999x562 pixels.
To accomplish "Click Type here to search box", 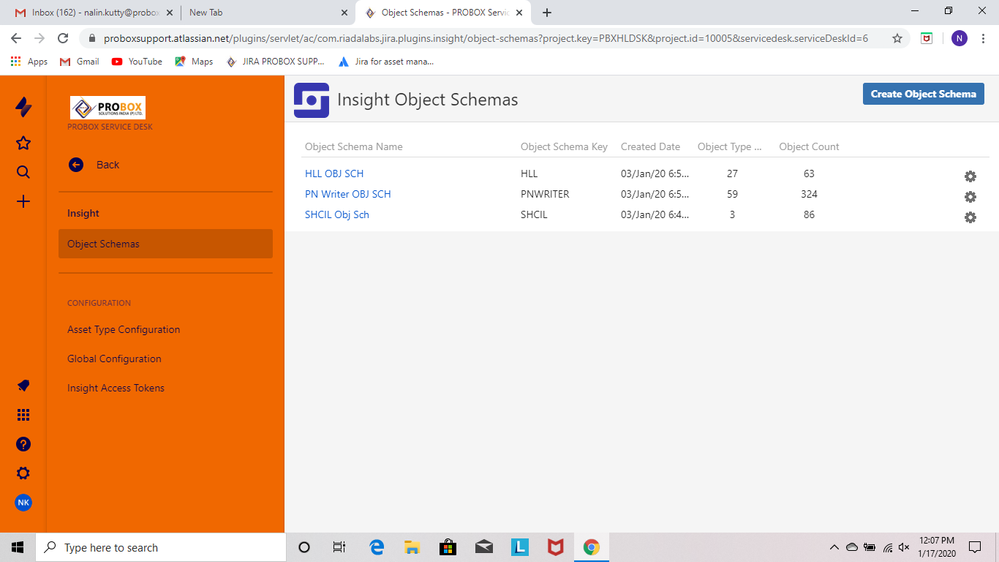I will (161, 547).
